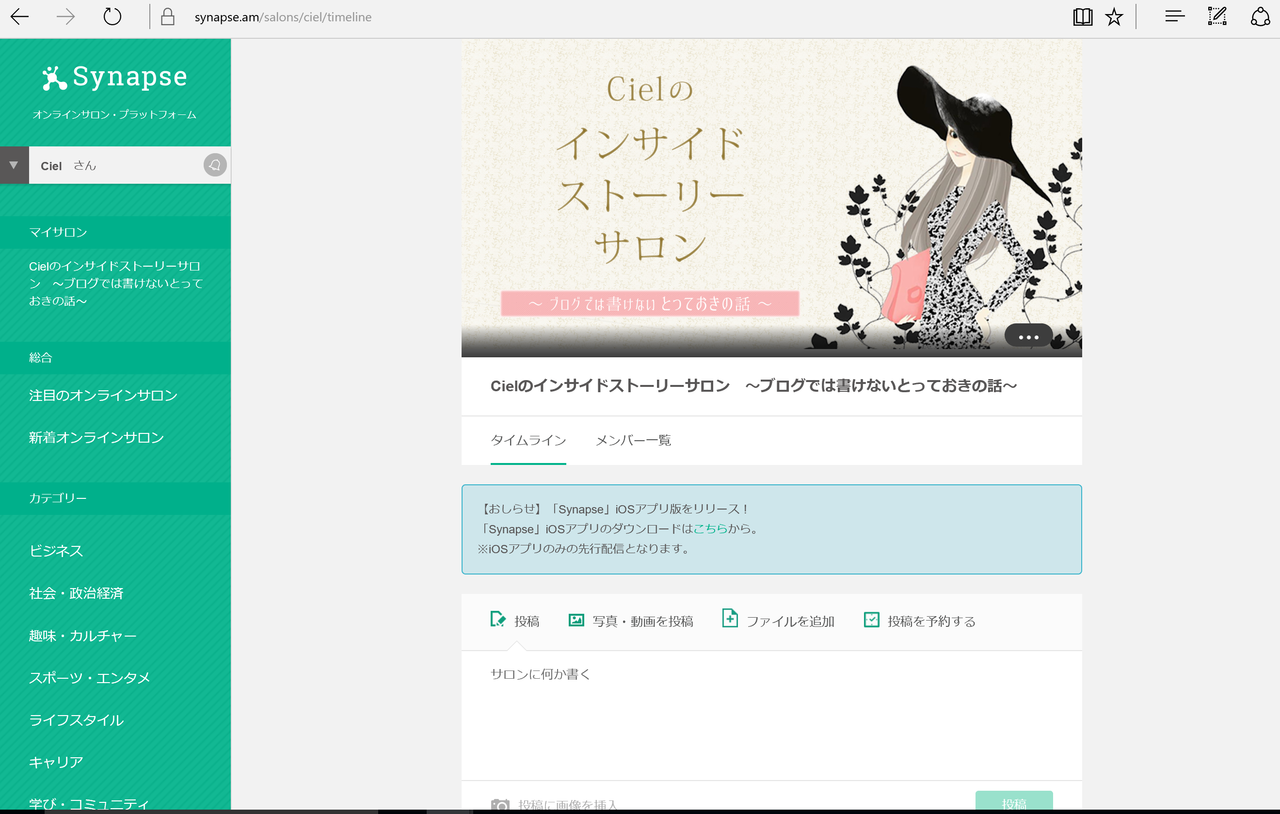Click the padlock site security icon

(167, 17)
